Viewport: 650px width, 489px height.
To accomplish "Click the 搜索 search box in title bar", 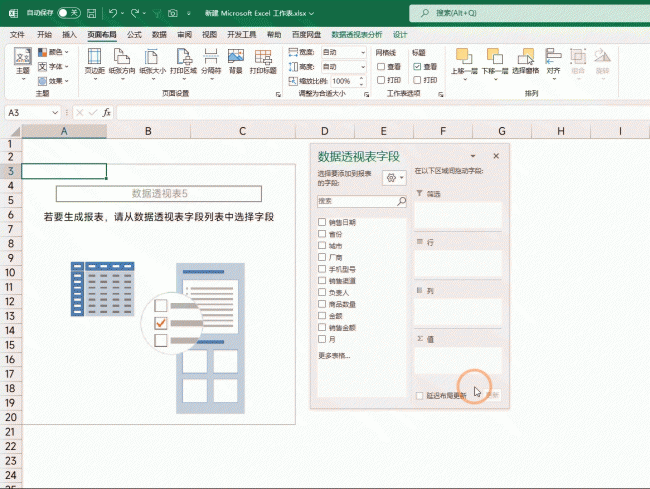I will [x=529, y=13].
